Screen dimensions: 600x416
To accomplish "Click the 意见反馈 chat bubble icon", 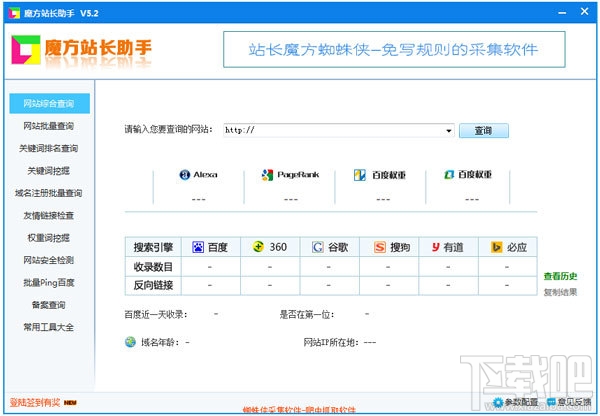I will [551, 402].
